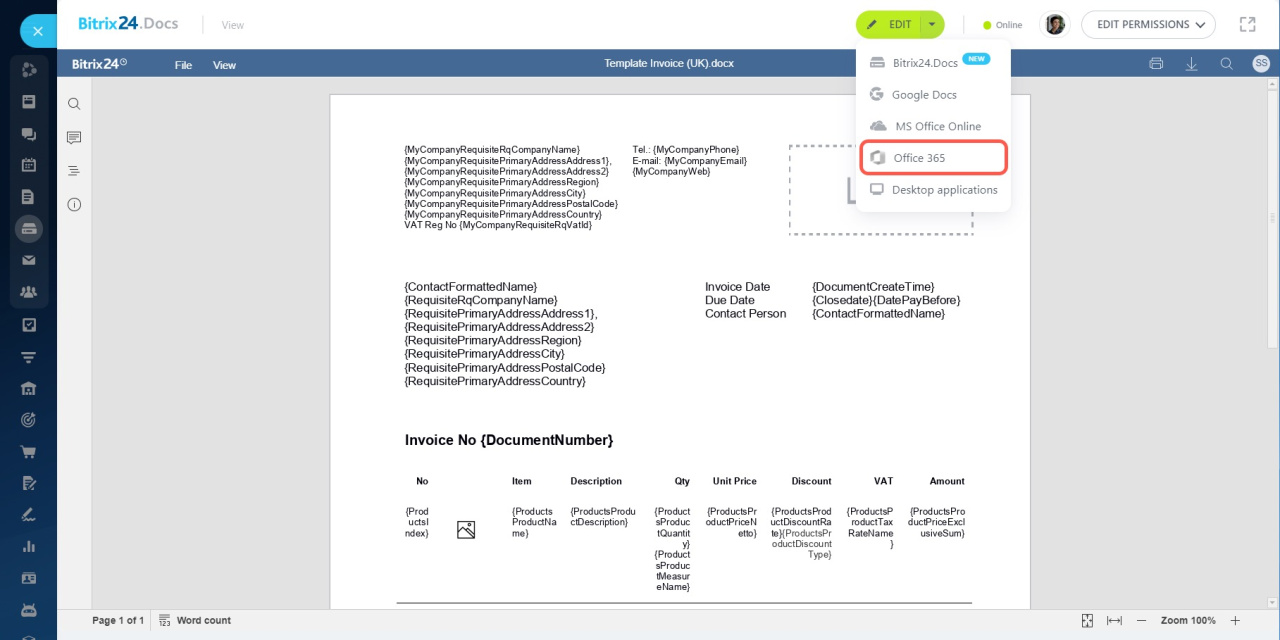Open the comments panel icon
The width and height of the screenshot is (1280, 640).
74,137
